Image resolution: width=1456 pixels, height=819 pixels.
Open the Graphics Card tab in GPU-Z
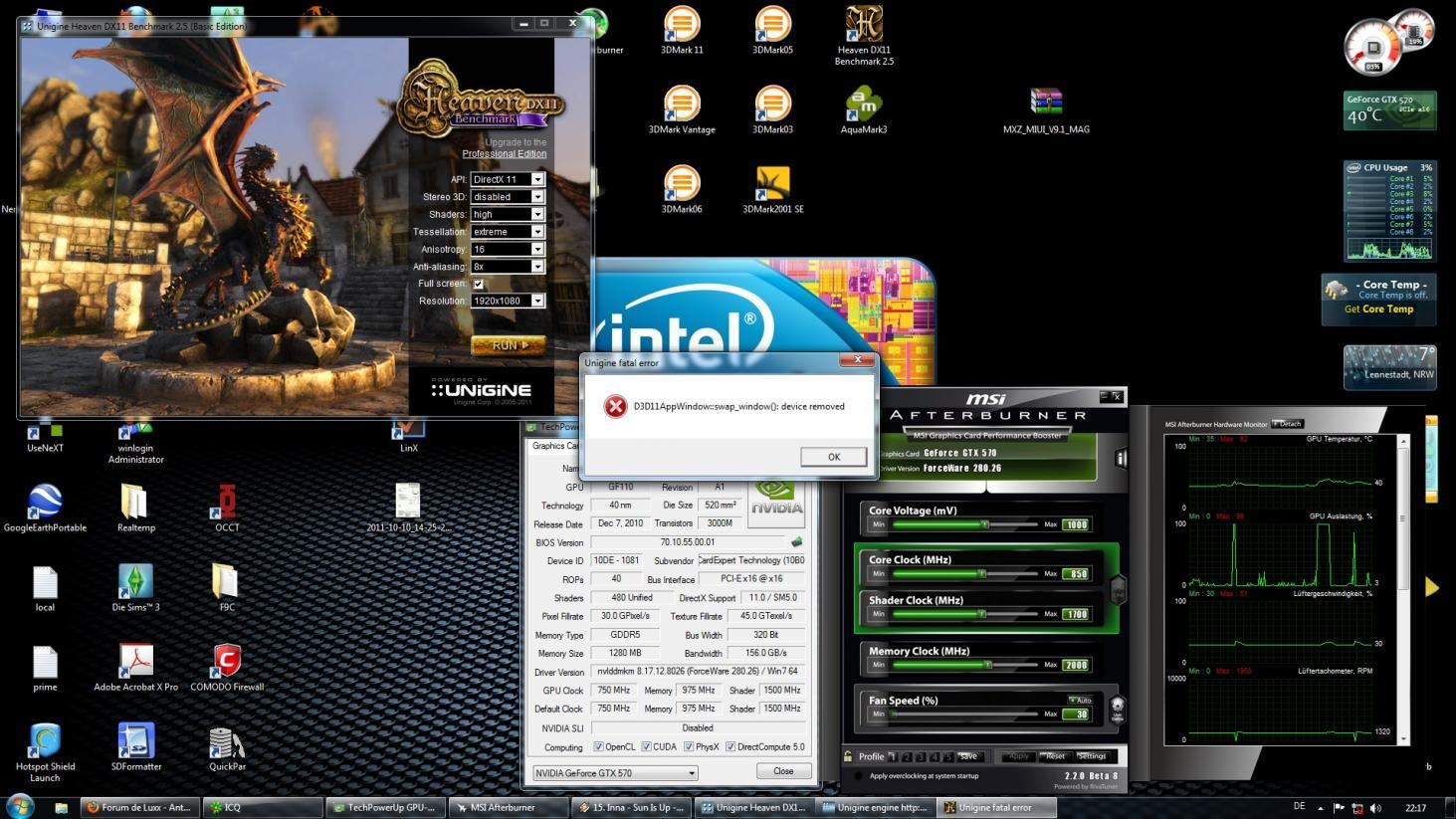coord(554,446)
